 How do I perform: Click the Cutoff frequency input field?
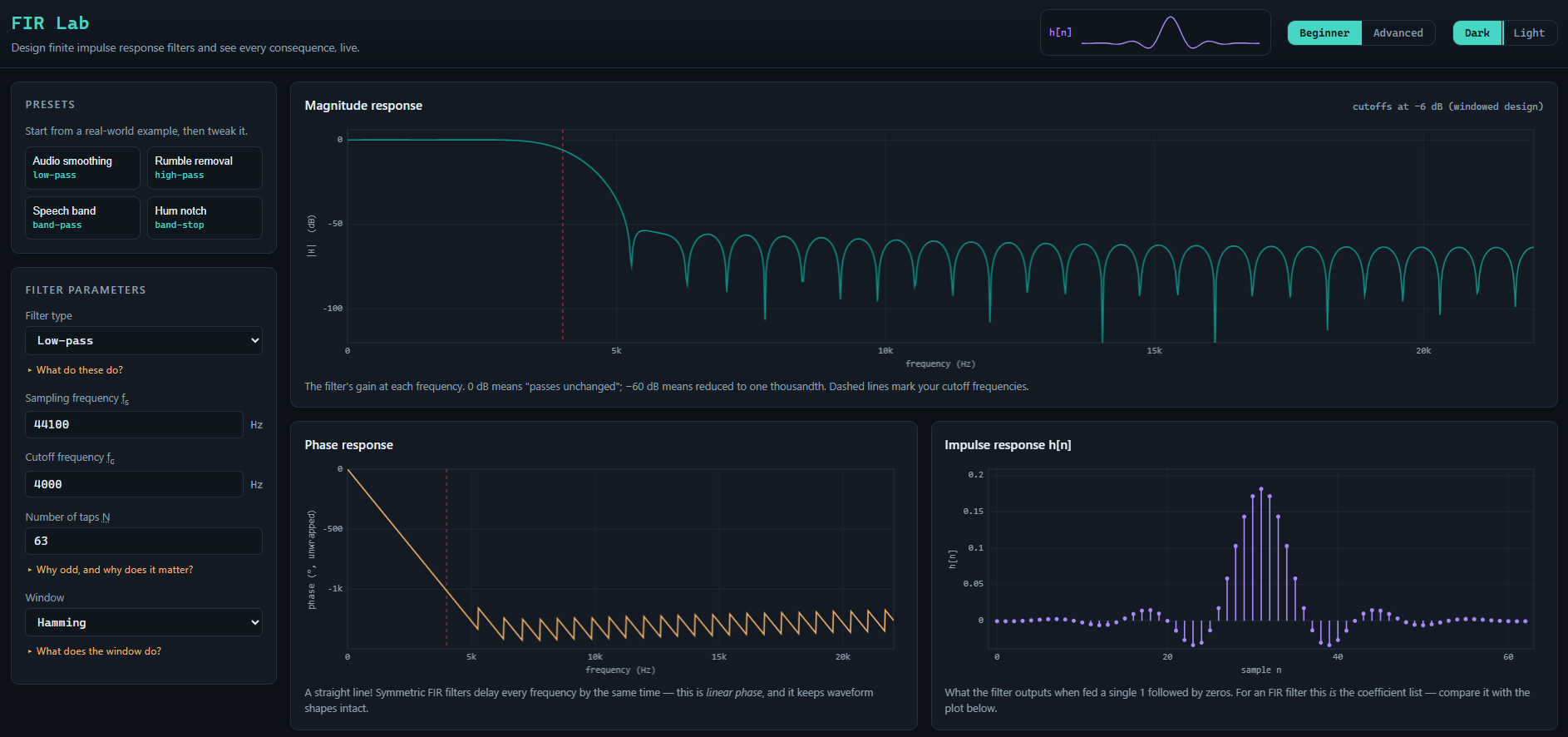click(134, 484)
